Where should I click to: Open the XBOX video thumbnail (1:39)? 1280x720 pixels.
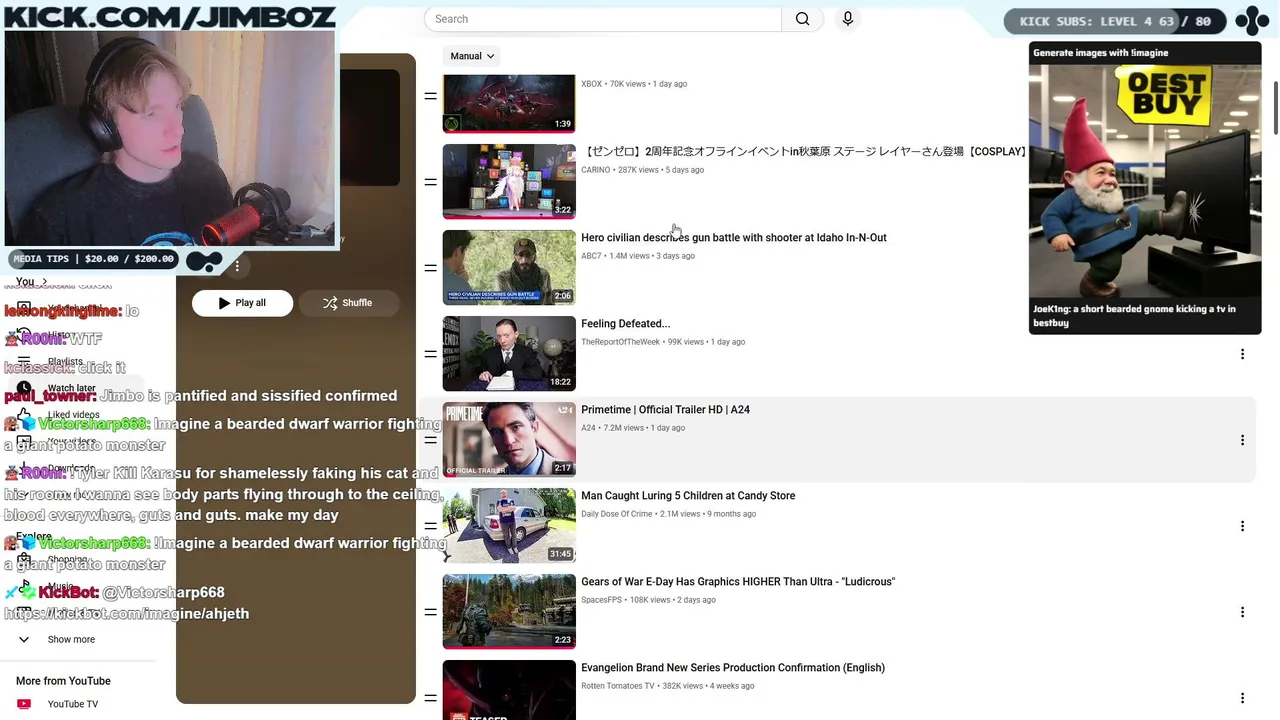coord(509,103)
